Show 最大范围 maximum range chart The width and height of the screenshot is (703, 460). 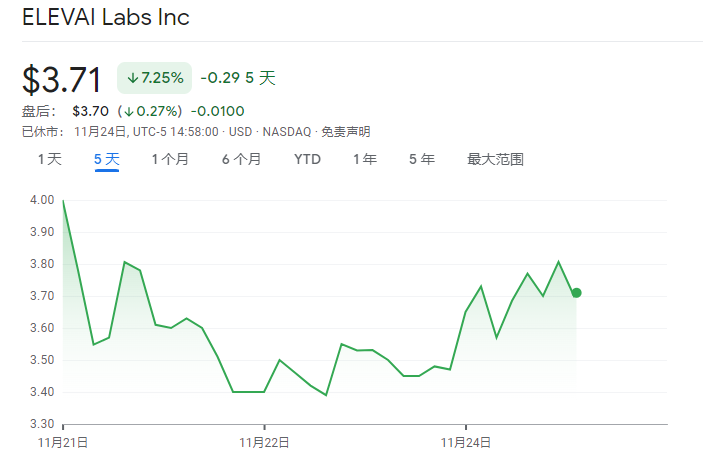tap(495, 159)
